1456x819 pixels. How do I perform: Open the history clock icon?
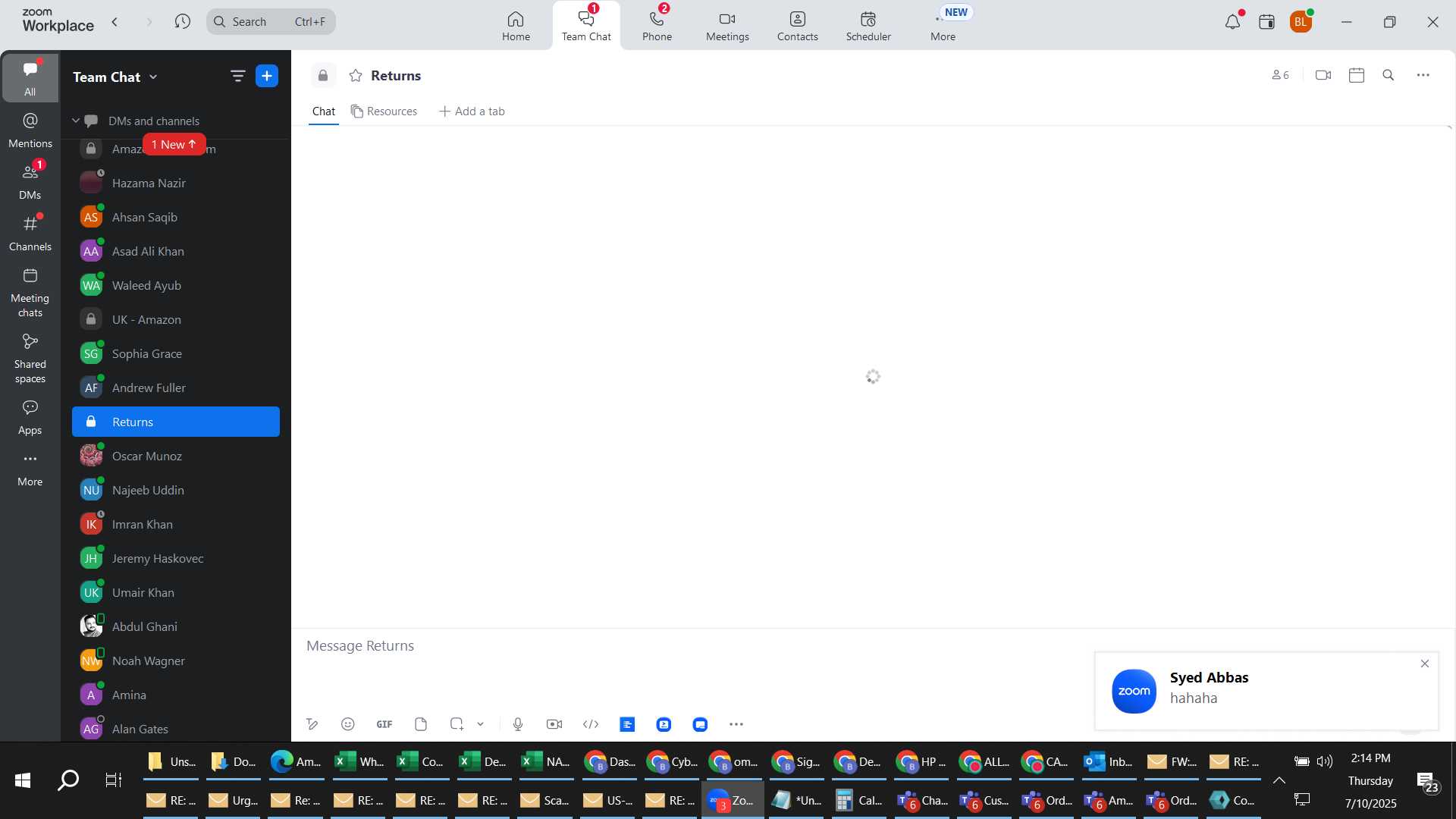pyautogui.click(x=182, y=21)
